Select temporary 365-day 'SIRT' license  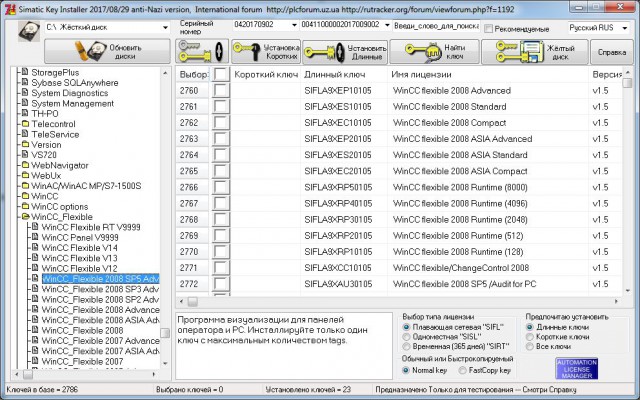tap(406, 347)
